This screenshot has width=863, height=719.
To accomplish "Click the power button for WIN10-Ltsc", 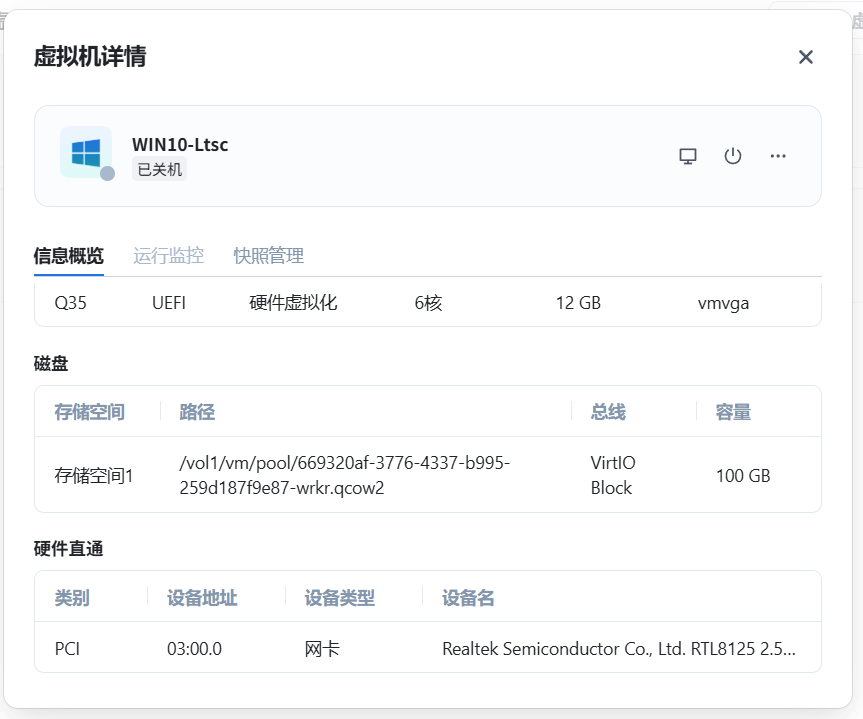I will tap(733, 156).
